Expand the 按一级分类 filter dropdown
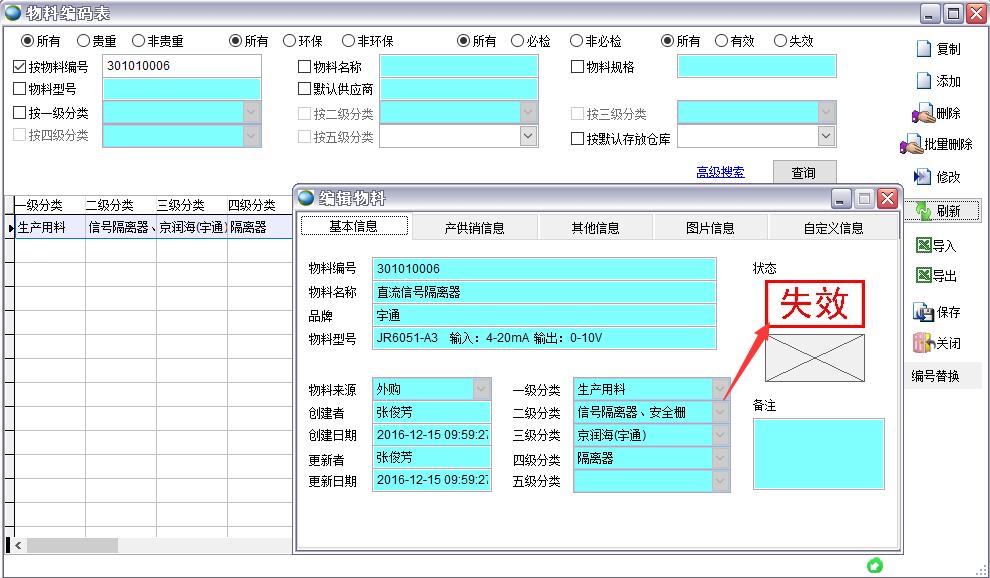The image size is (990, 578). click(x=251, y=113)
